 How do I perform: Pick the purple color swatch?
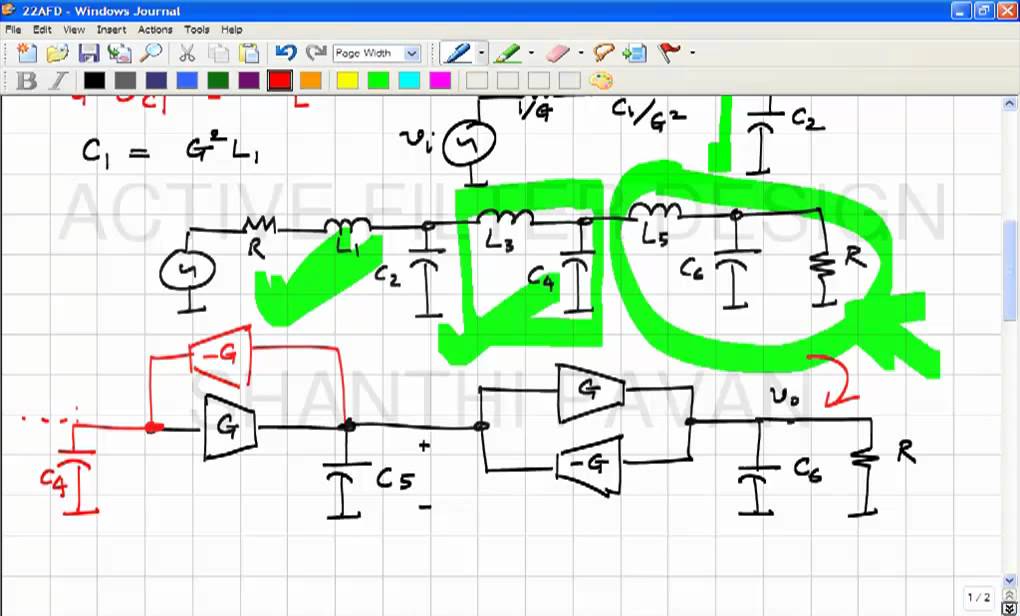point(249,81)
